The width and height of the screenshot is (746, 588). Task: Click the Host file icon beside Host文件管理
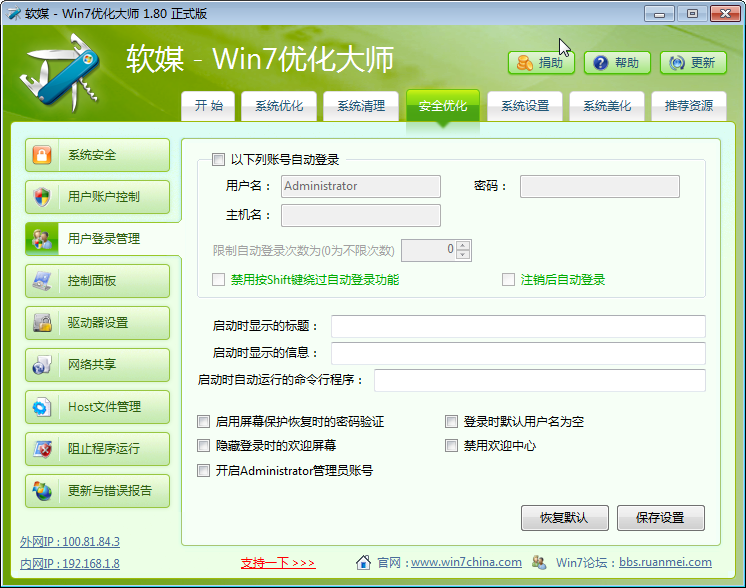(42, 407)
